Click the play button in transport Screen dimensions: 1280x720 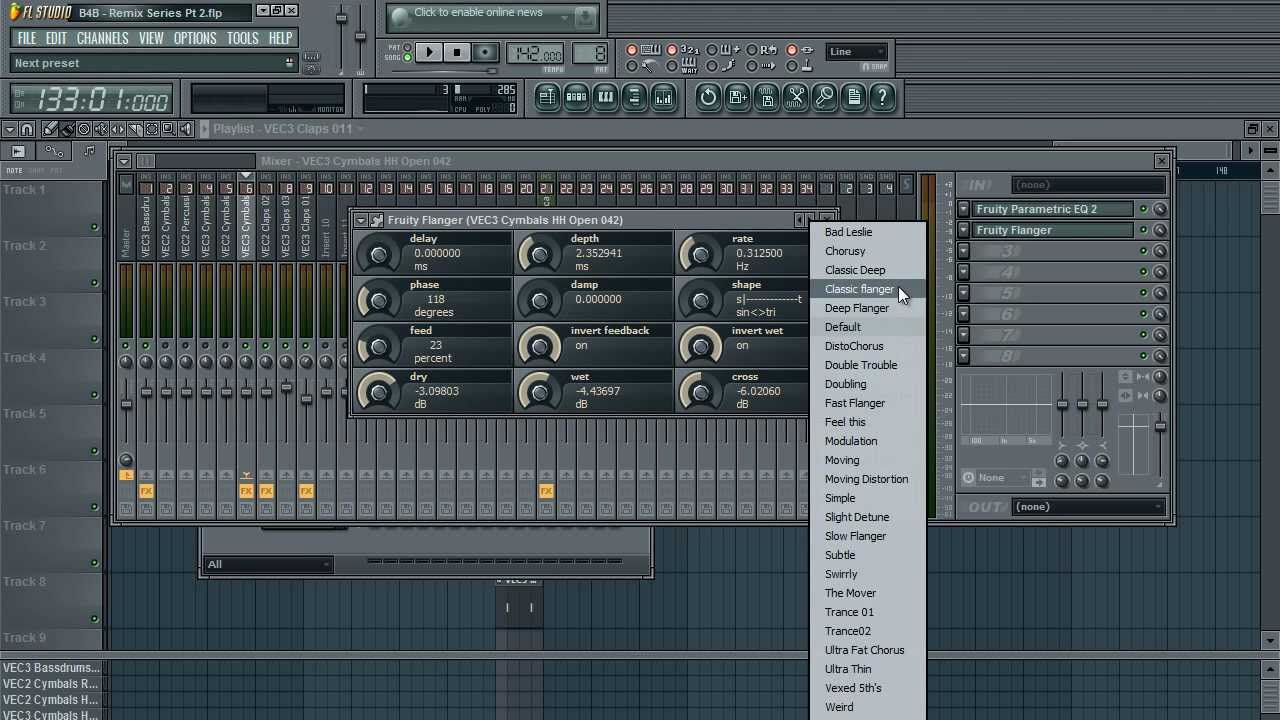(429, 52)
